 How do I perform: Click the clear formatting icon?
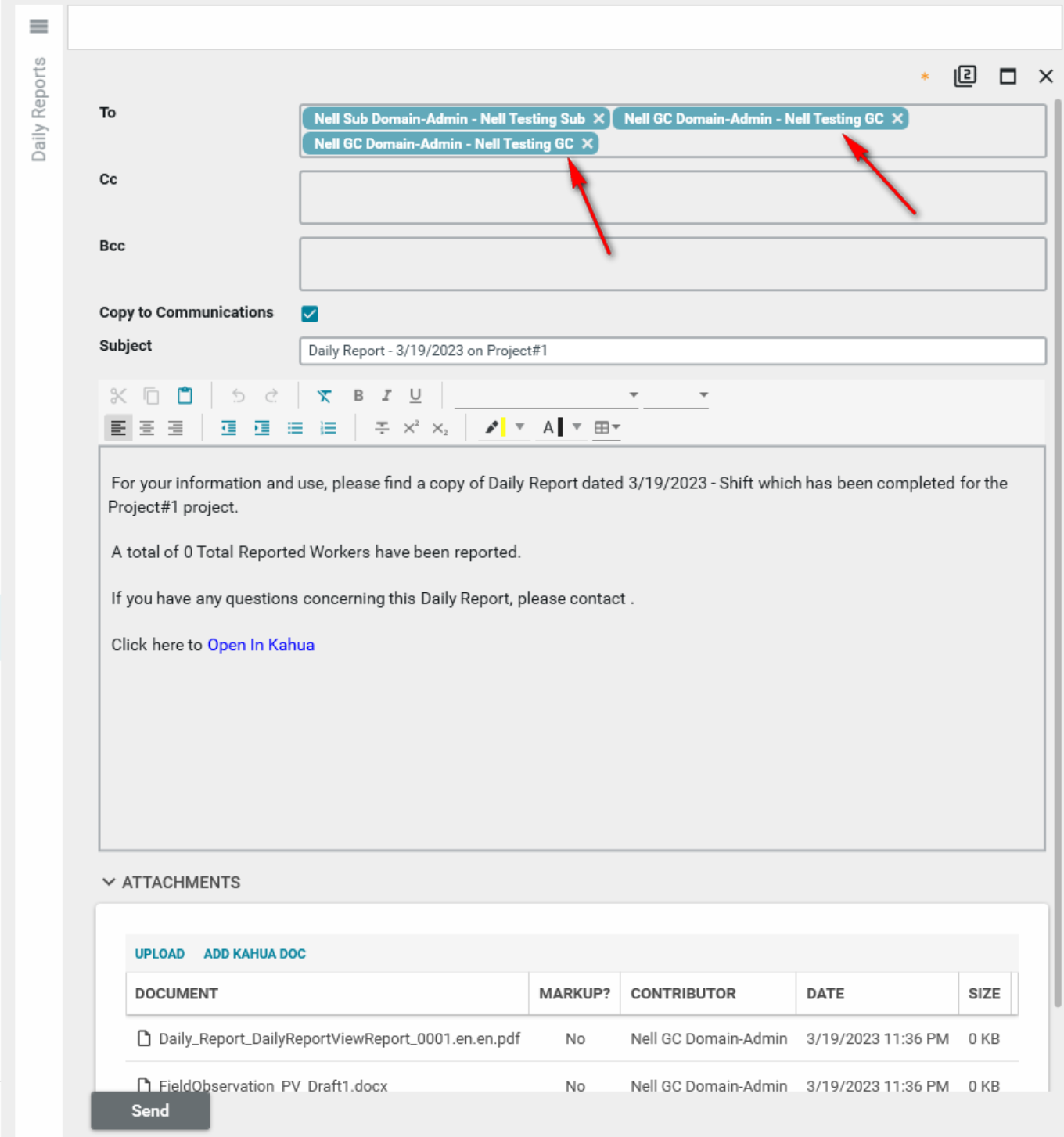(x=324, y=396)
